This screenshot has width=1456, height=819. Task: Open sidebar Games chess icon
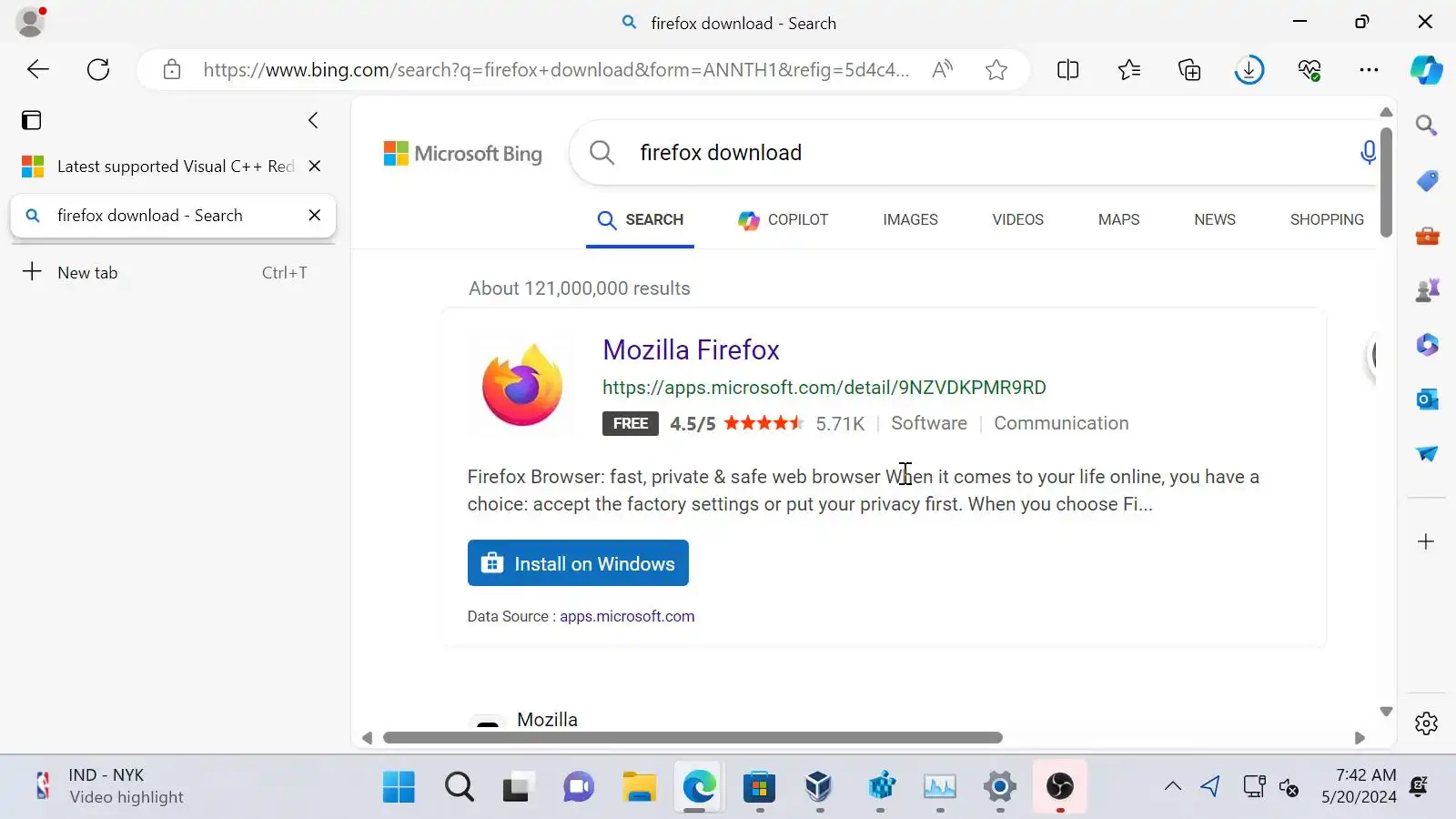coord(1427,290)
